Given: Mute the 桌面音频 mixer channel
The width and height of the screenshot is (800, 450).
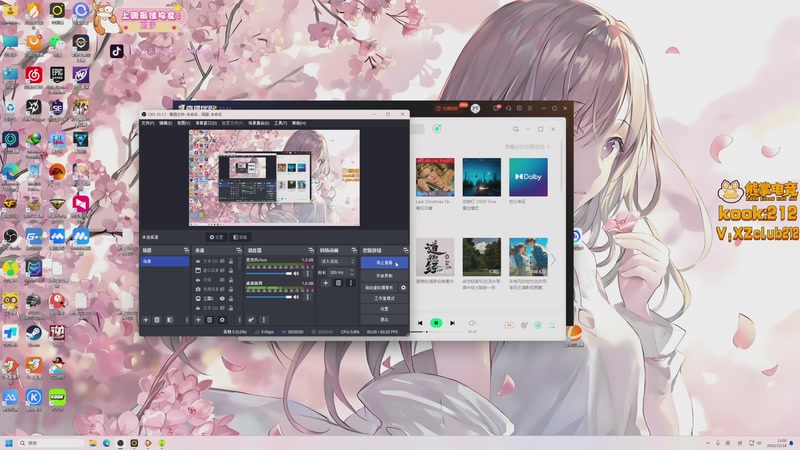Looking at the screenshot, I should coord(296,297).
